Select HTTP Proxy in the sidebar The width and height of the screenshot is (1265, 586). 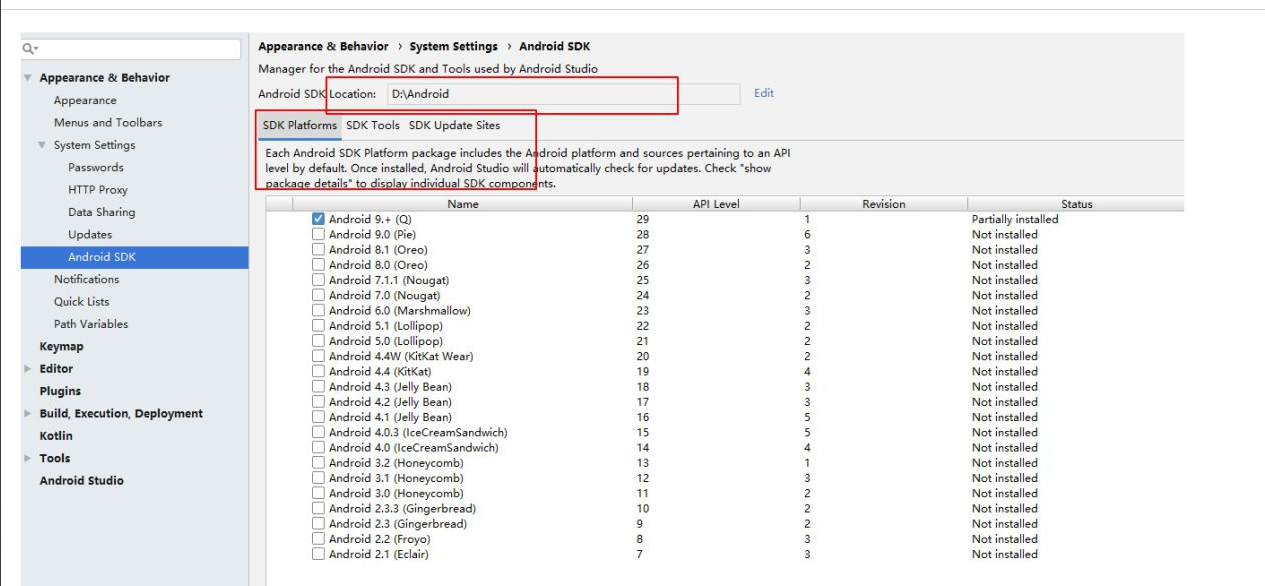(98, 190)
